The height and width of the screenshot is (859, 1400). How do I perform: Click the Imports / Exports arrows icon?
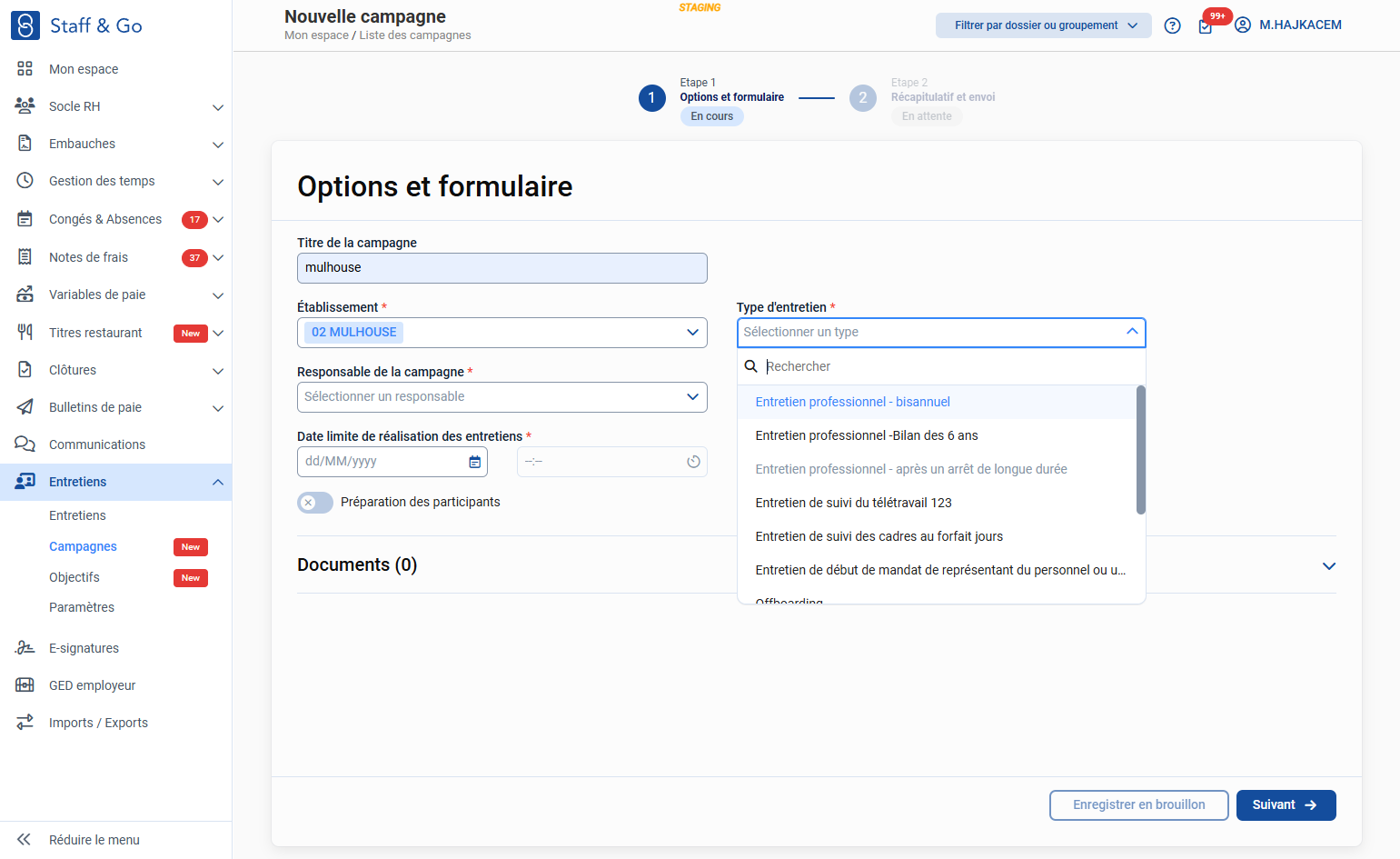[x=25, y=723]
